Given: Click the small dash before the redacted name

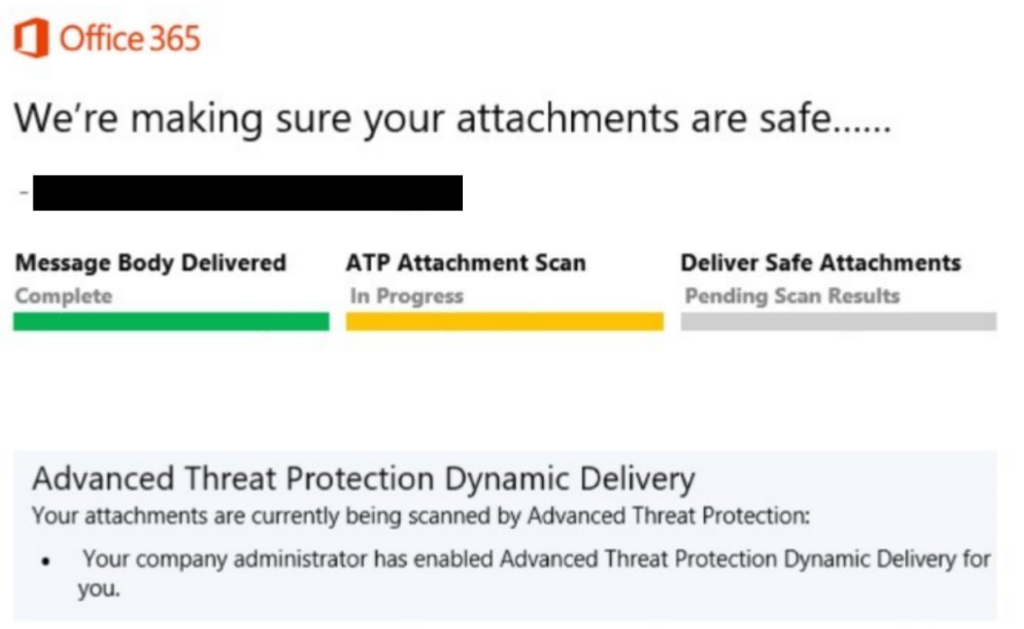Looking at the screenshot, I should (x=24, y=193).
